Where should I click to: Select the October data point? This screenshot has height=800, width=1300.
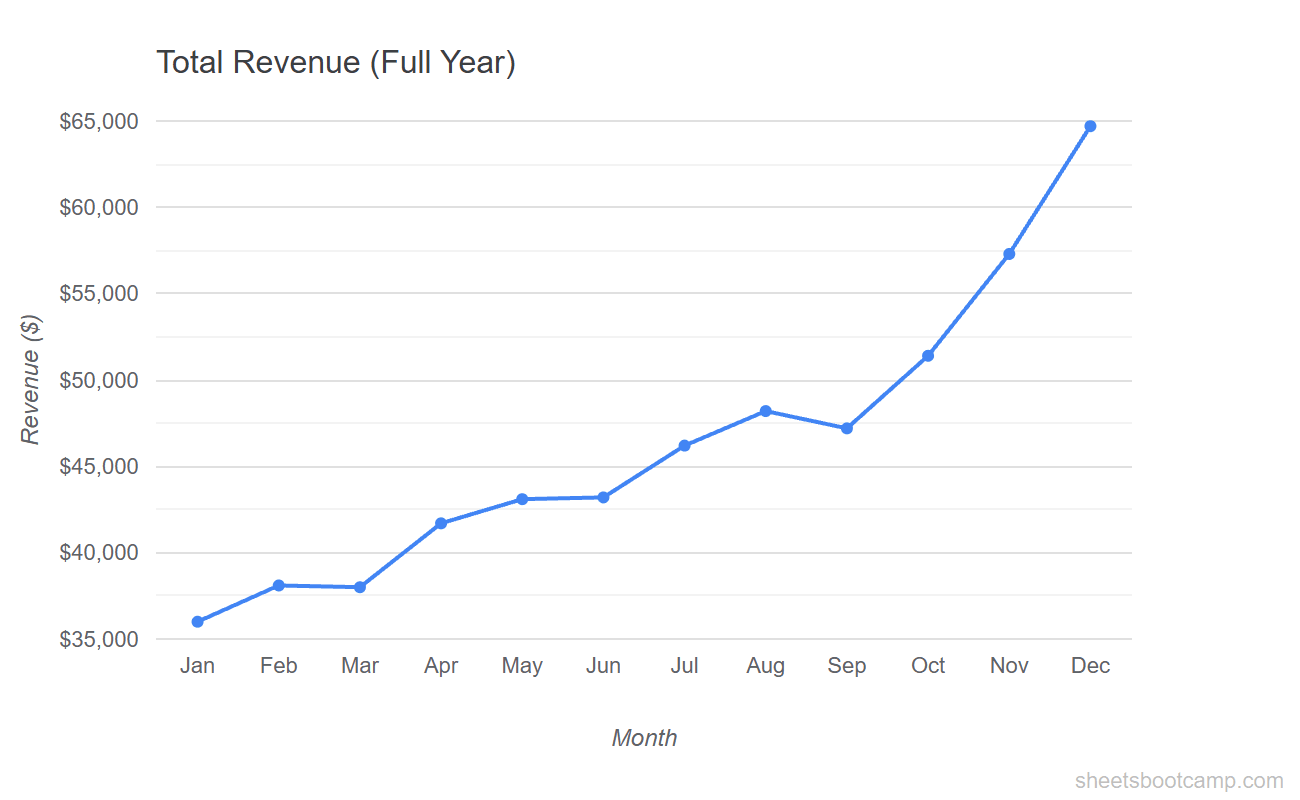coord(928,354)
